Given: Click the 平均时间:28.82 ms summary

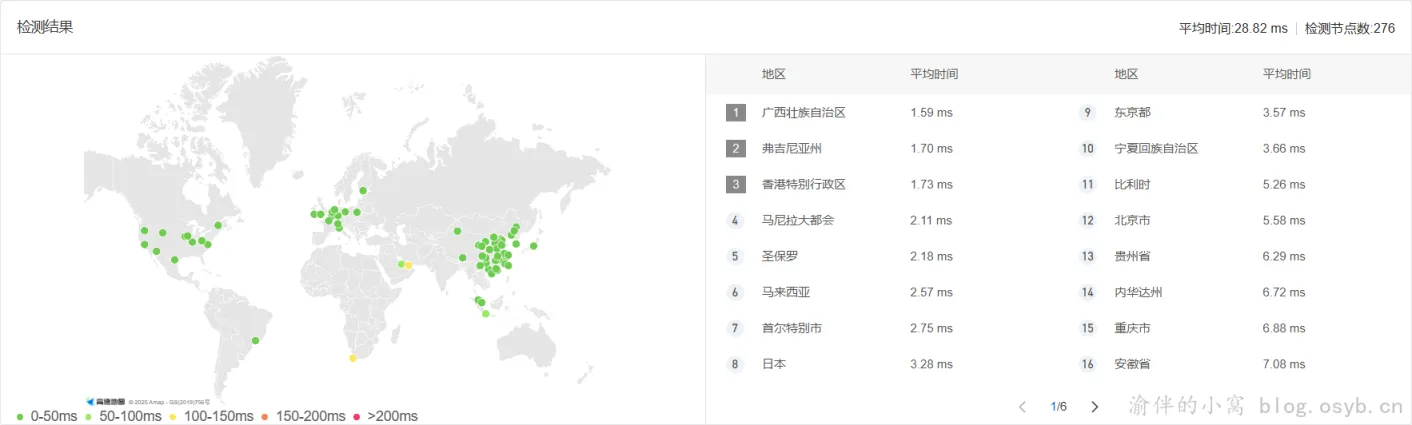Looking at the screenshot, I should coord(1233,28).
